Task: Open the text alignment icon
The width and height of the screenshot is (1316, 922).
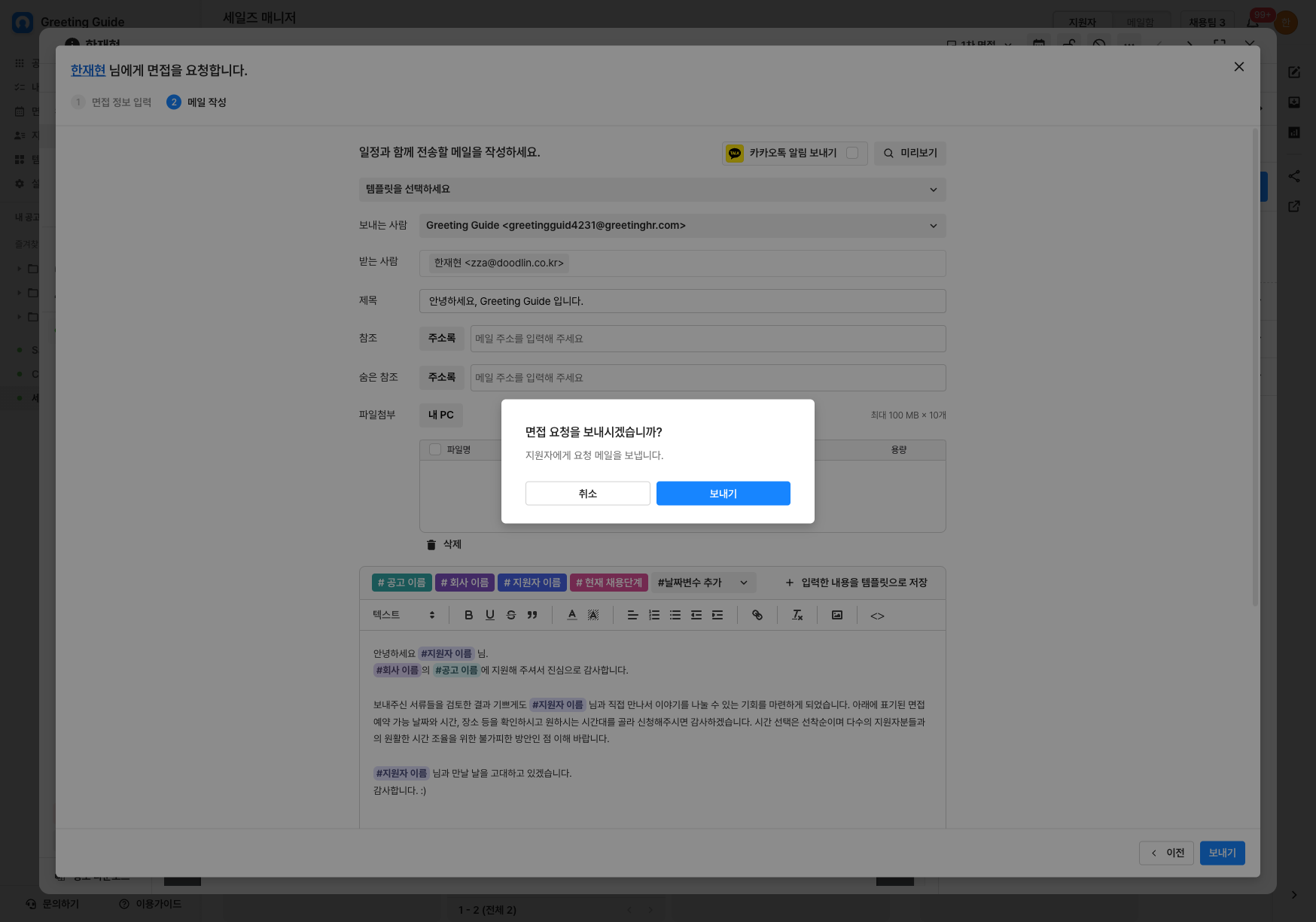Action: click(633, 615)
